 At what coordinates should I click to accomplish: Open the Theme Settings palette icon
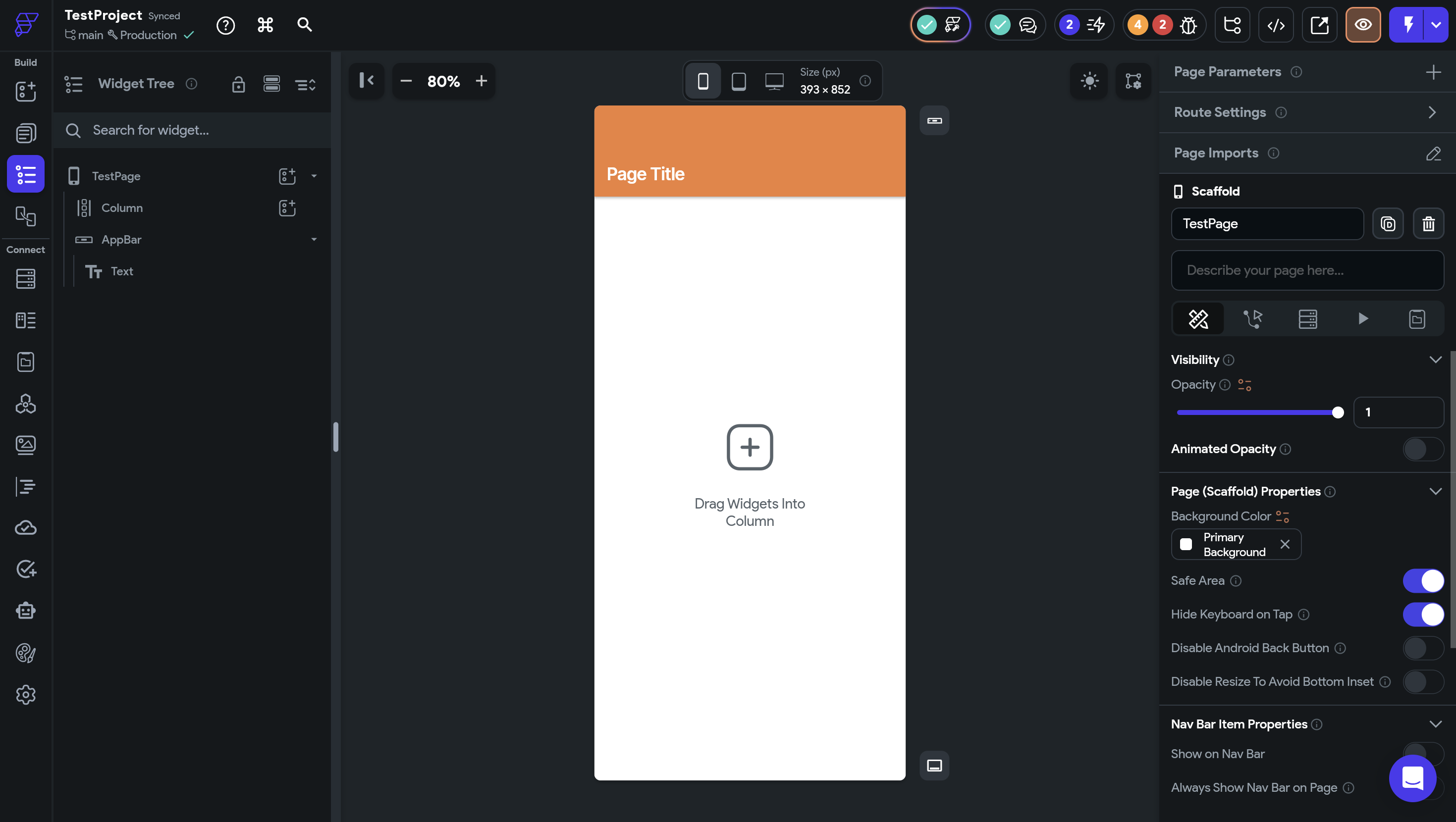coord(25,653)
